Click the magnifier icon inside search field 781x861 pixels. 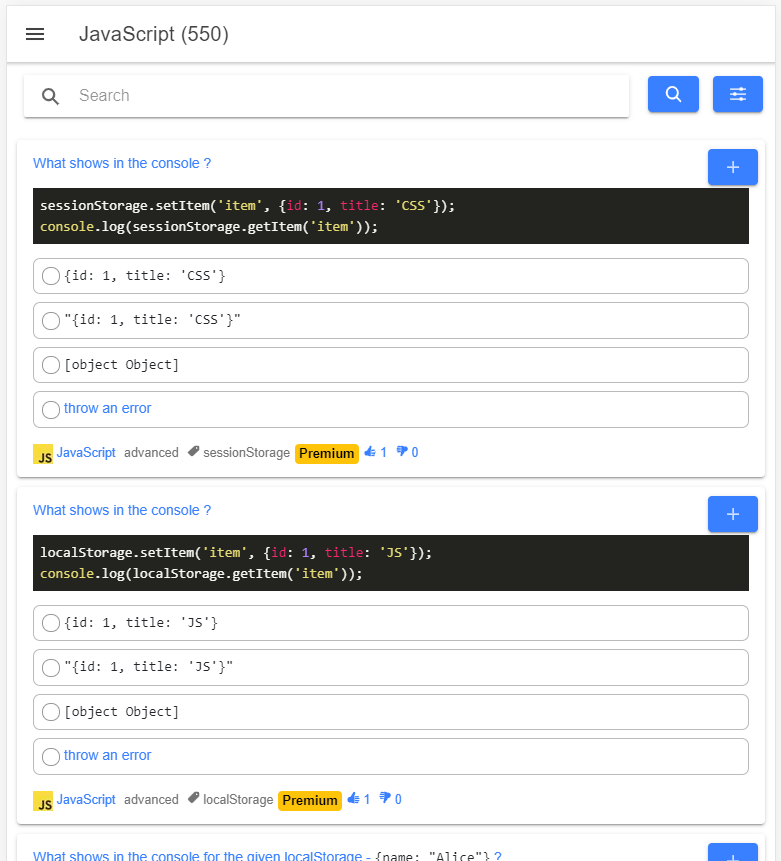click(50, 96)
